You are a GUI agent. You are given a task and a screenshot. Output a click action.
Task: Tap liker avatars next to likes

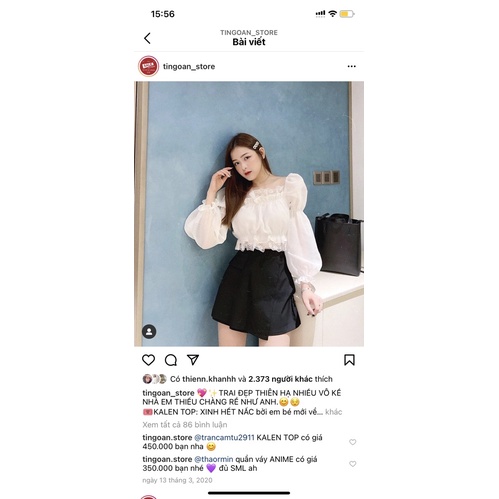(x=154, y=379)
